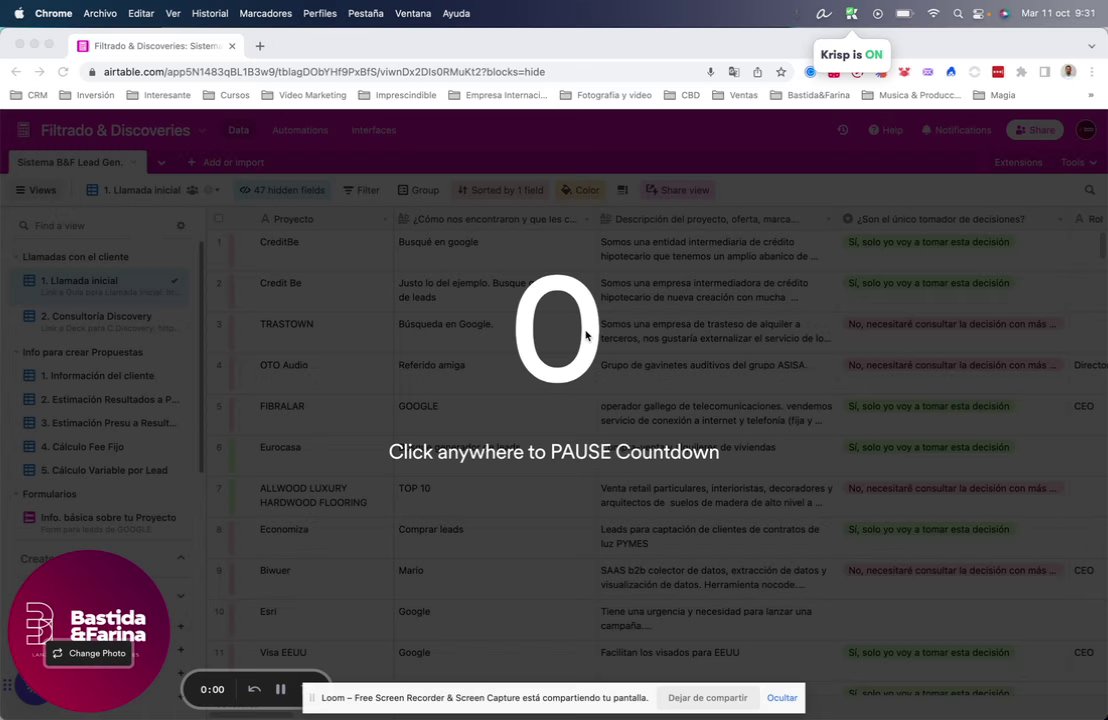The image size is (1108, 720).
Task: Click the translate page icon
Action: [x=734, y=71]
